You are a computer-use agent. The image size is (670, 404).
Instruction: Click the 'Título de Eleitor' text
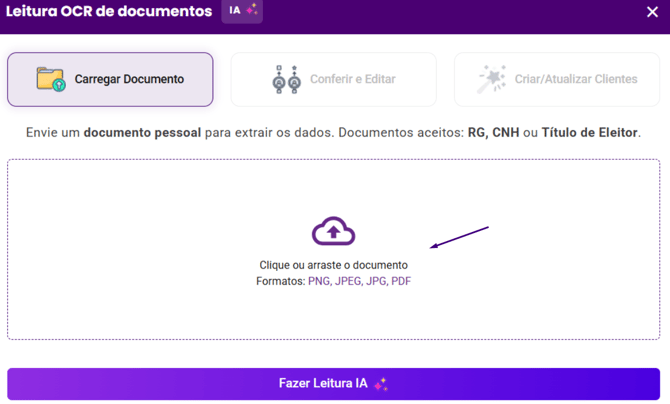pos(589,132)
